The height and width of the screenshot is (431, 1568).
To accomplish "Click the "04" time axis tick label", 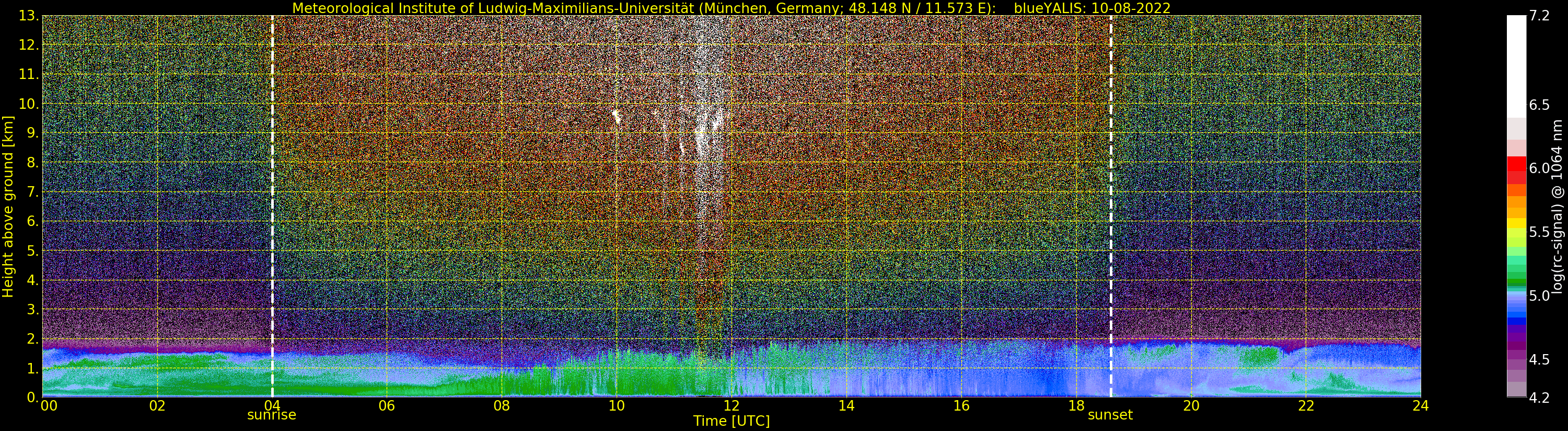I will 272,406.
